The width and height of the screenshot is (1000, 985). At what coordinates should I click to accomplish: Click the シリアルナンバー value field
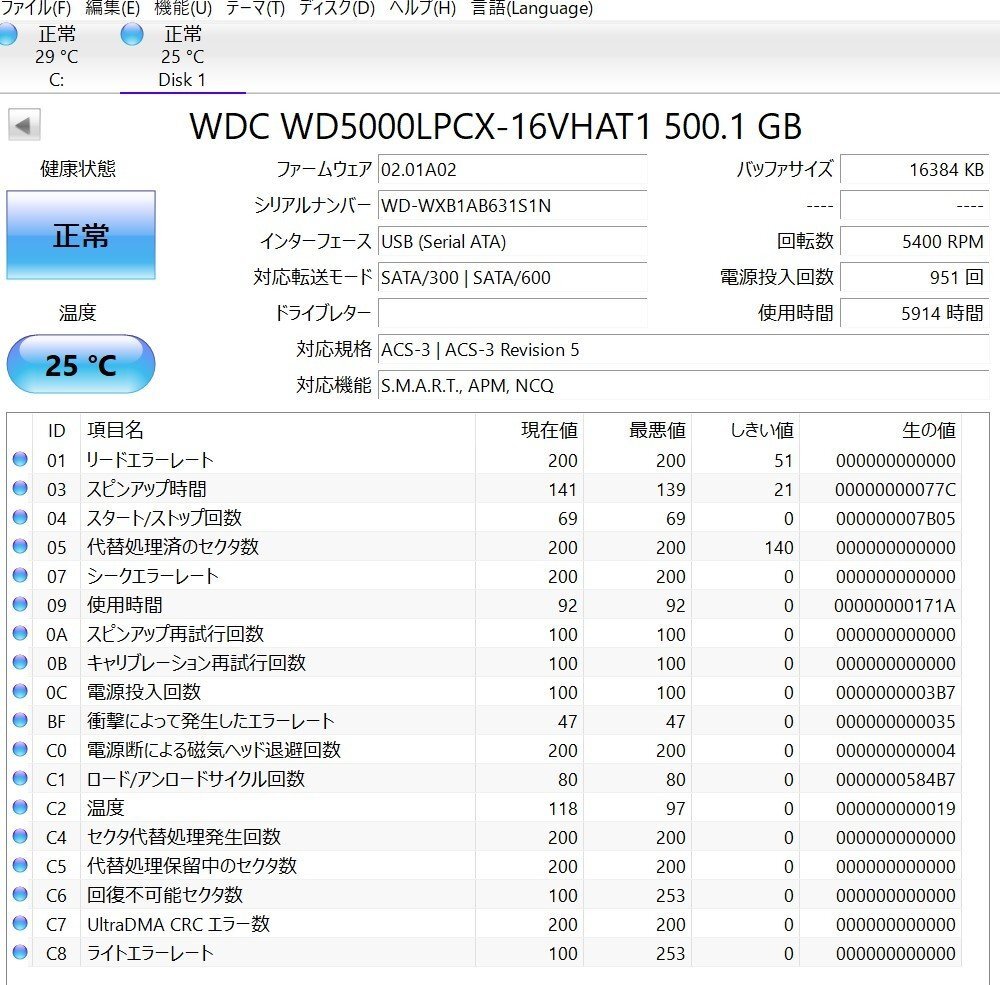(513, 206)
